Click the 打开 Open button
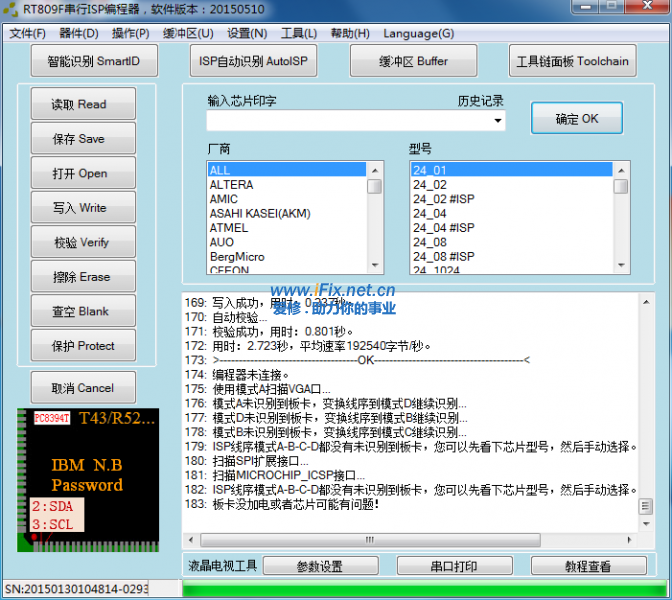The height and width of the screenshot is (600, 672). (x=83, y=173)
